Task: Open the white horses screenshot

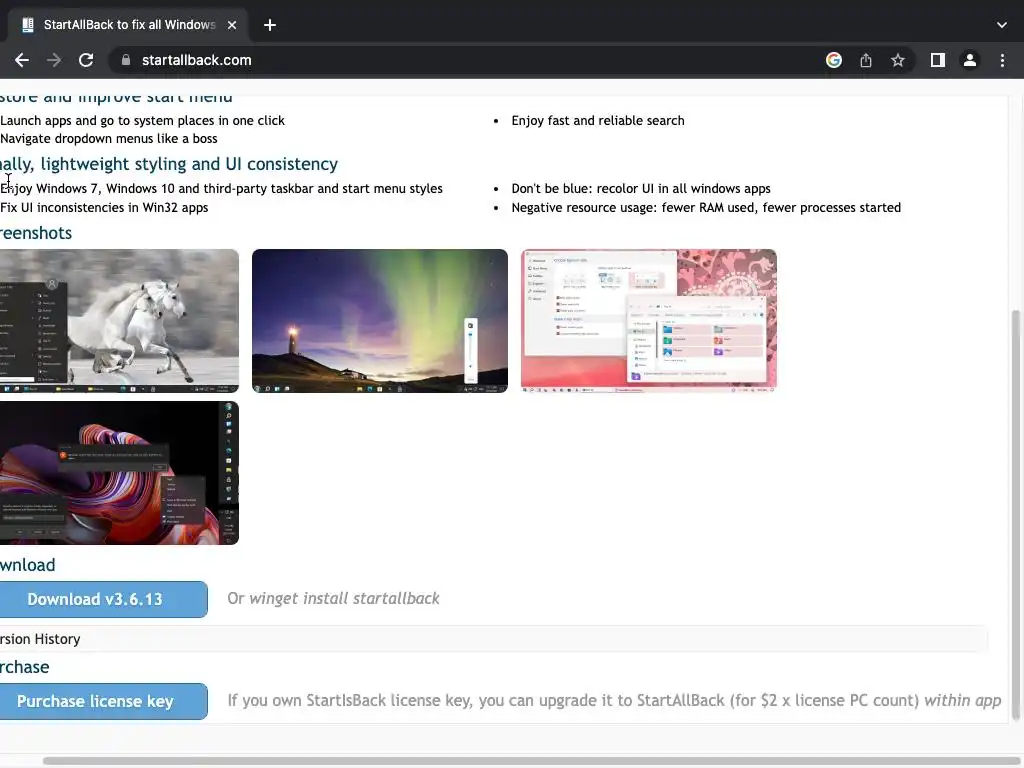Action: click(x=119, y=321)
